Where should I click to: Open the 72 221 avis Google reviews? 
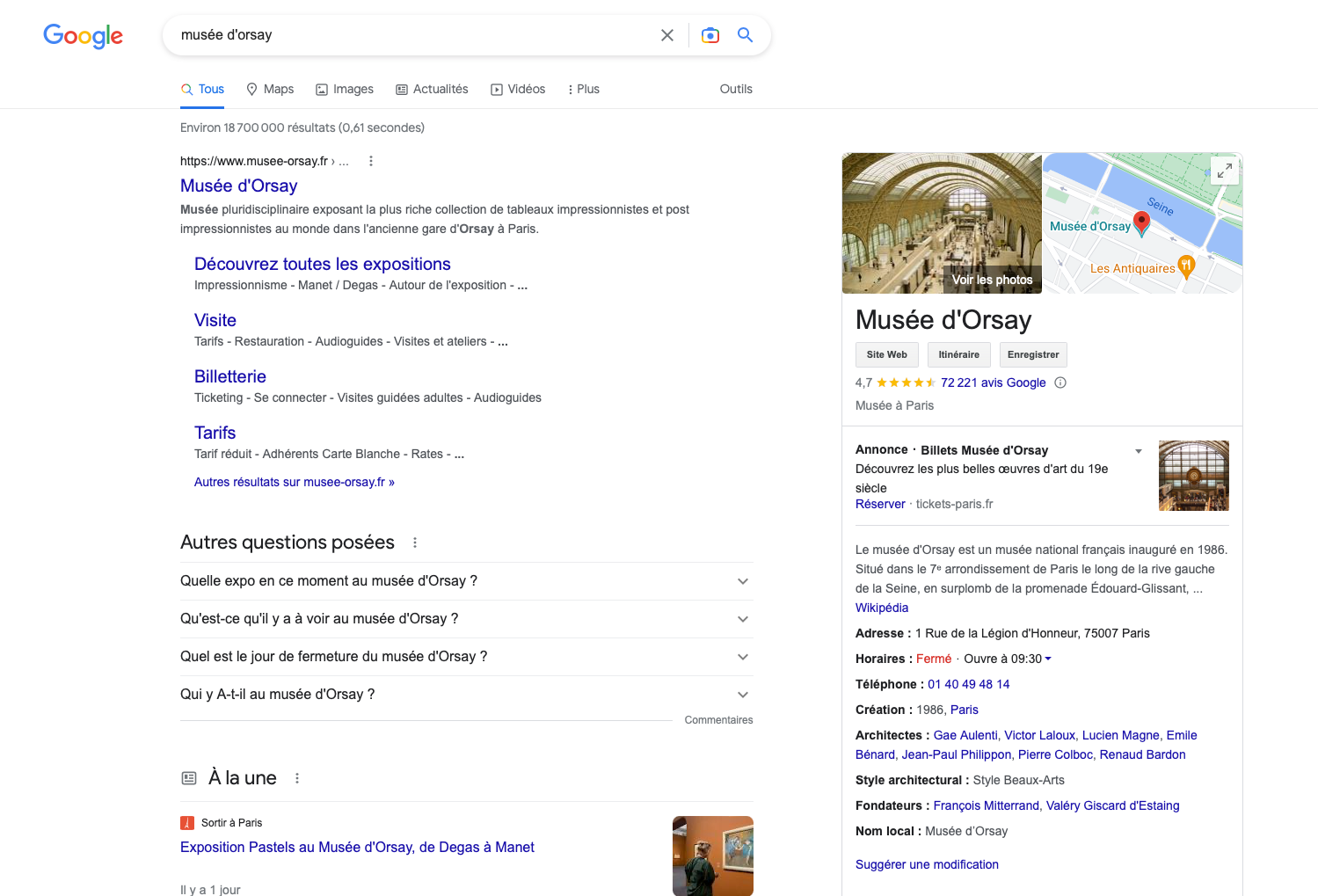[x=994, y=382]
